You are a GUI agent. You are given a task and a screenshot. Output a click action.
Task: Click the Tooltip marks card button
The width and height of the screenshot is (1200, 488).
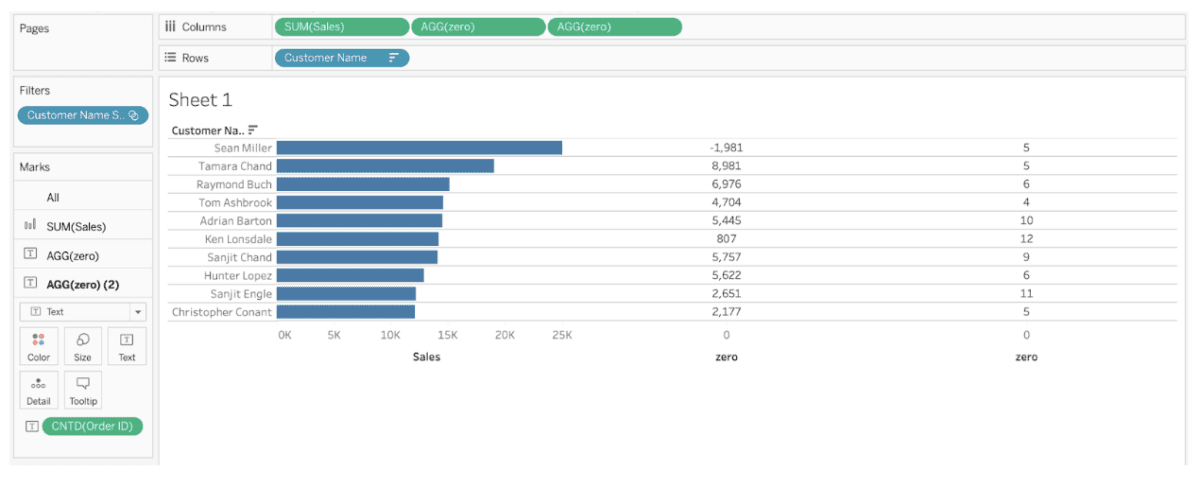click(83, 390)
